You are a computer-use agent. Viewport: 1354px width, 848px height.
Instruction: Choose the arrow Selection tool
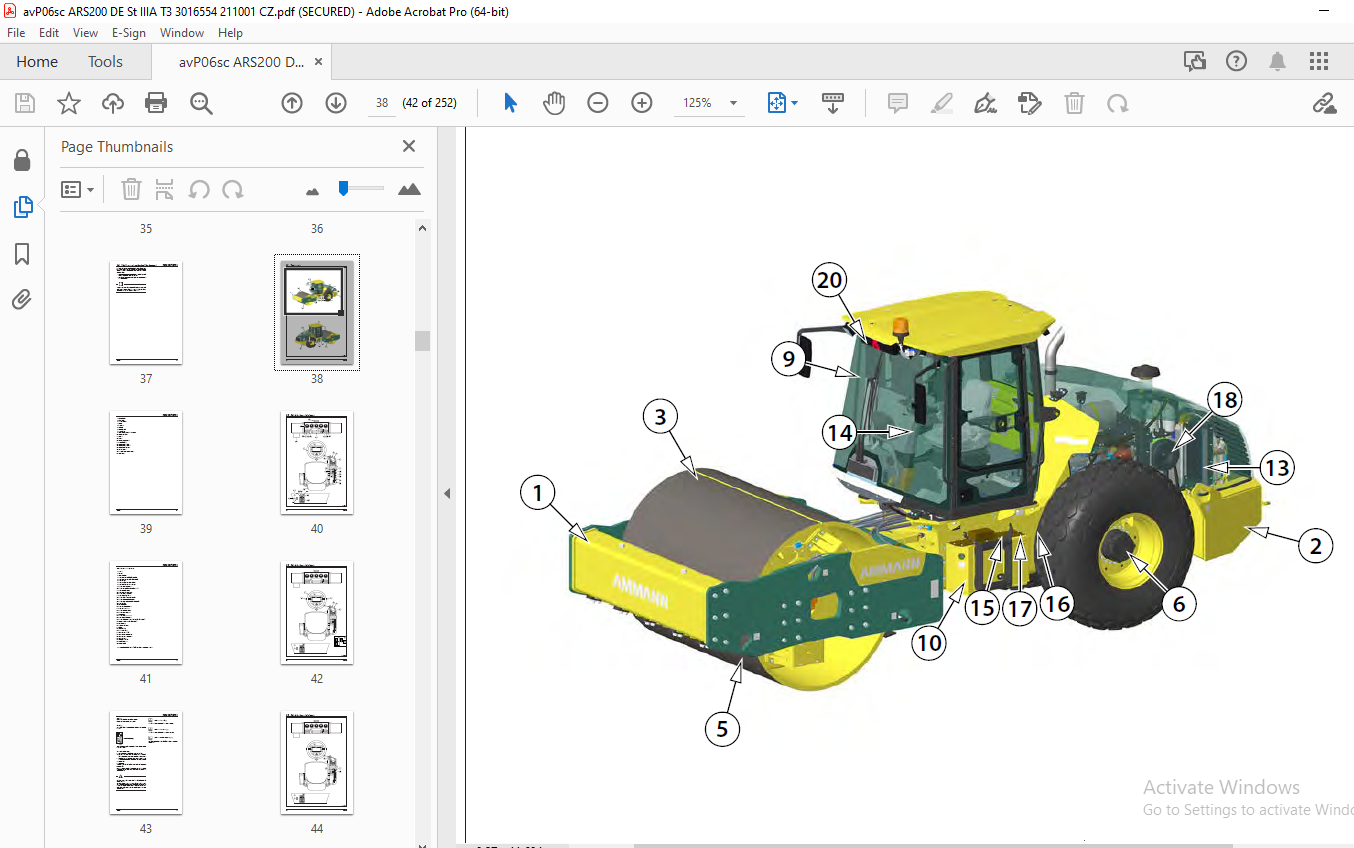[x=510, y=103]
